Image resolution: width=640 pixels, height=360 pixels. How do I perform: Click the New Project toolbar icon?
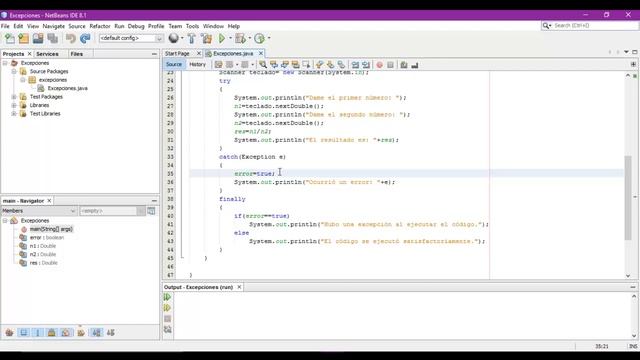24,38
